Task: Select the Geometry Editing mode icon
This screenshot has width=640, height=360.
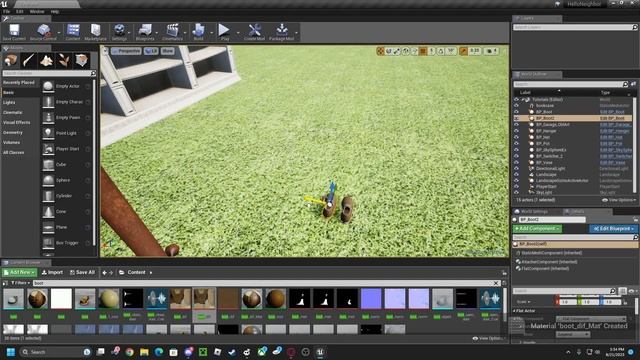Action: pyautogui.click(x=81, y=60)
